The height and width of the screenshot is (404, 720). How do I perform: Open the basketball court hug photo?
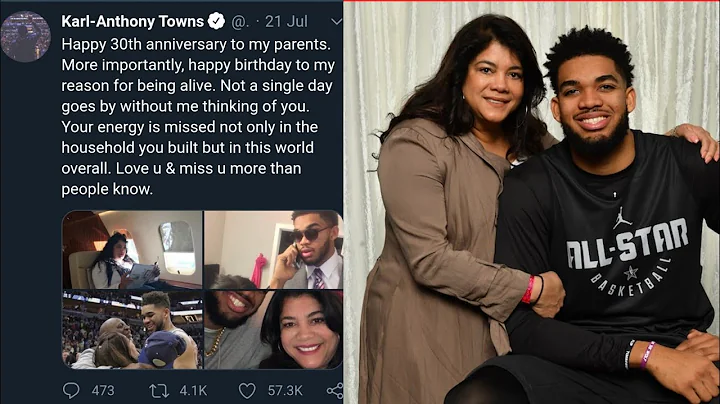pos(132,329)
